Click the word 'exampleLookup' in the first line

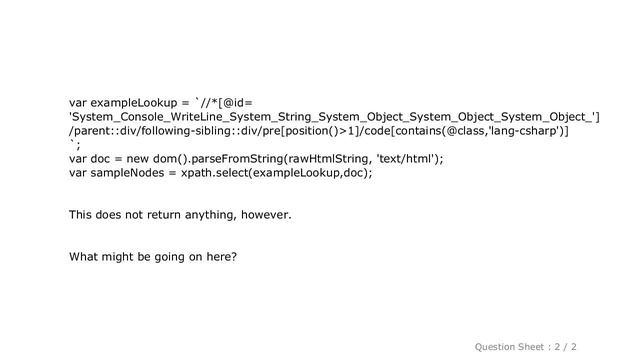134,103
